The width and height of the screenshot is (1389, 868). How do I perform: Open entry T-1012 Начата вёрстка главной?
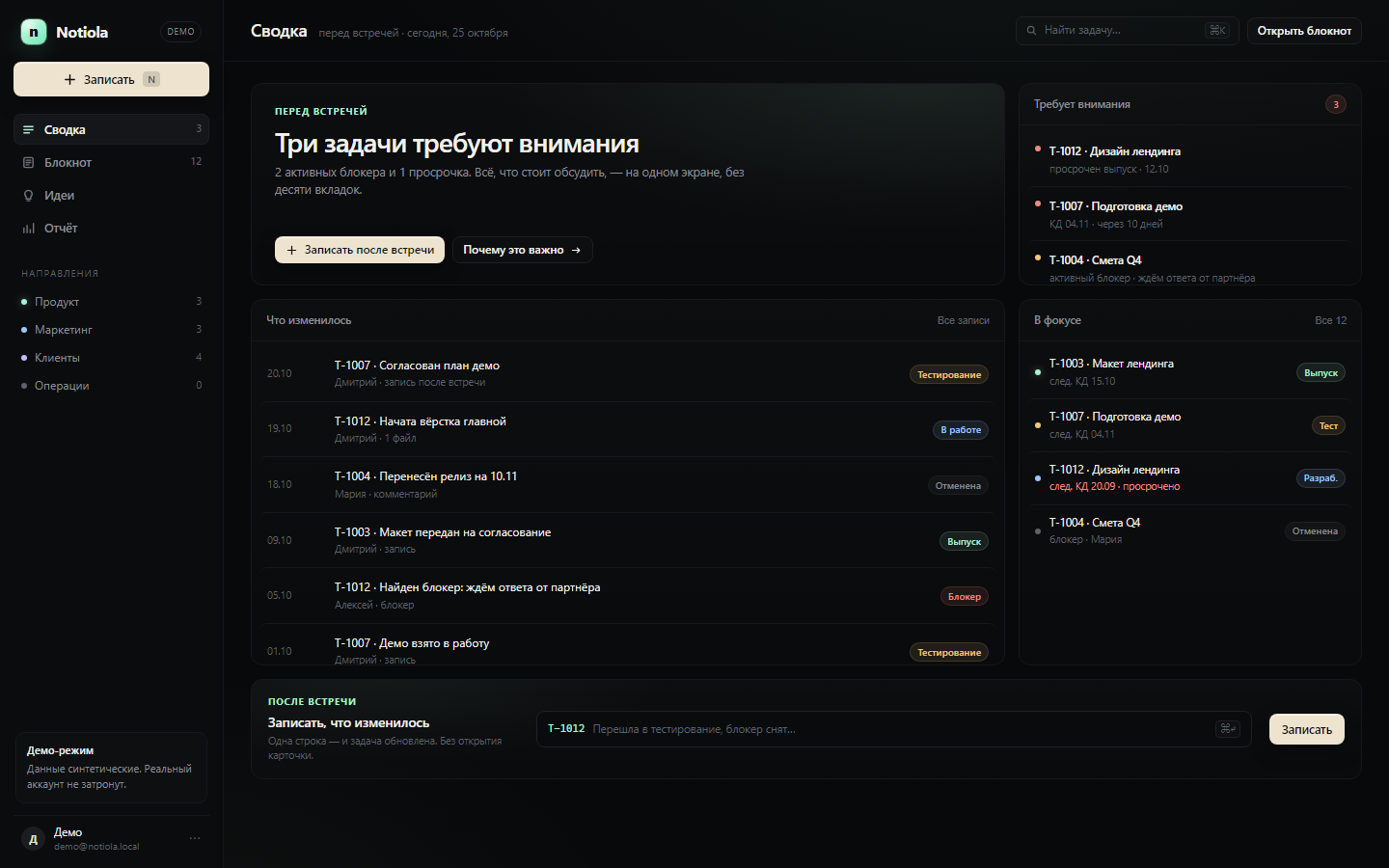(x=628, y=429)
